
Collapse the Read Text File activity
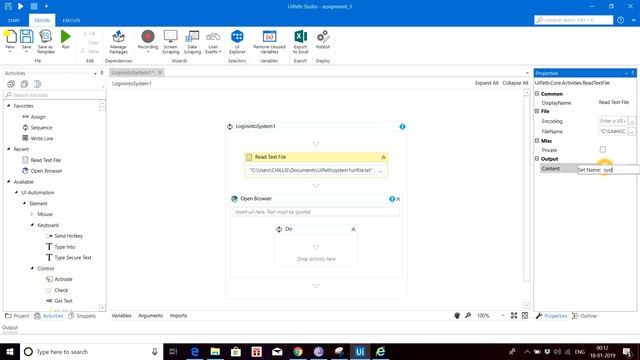tap(383, 157)
